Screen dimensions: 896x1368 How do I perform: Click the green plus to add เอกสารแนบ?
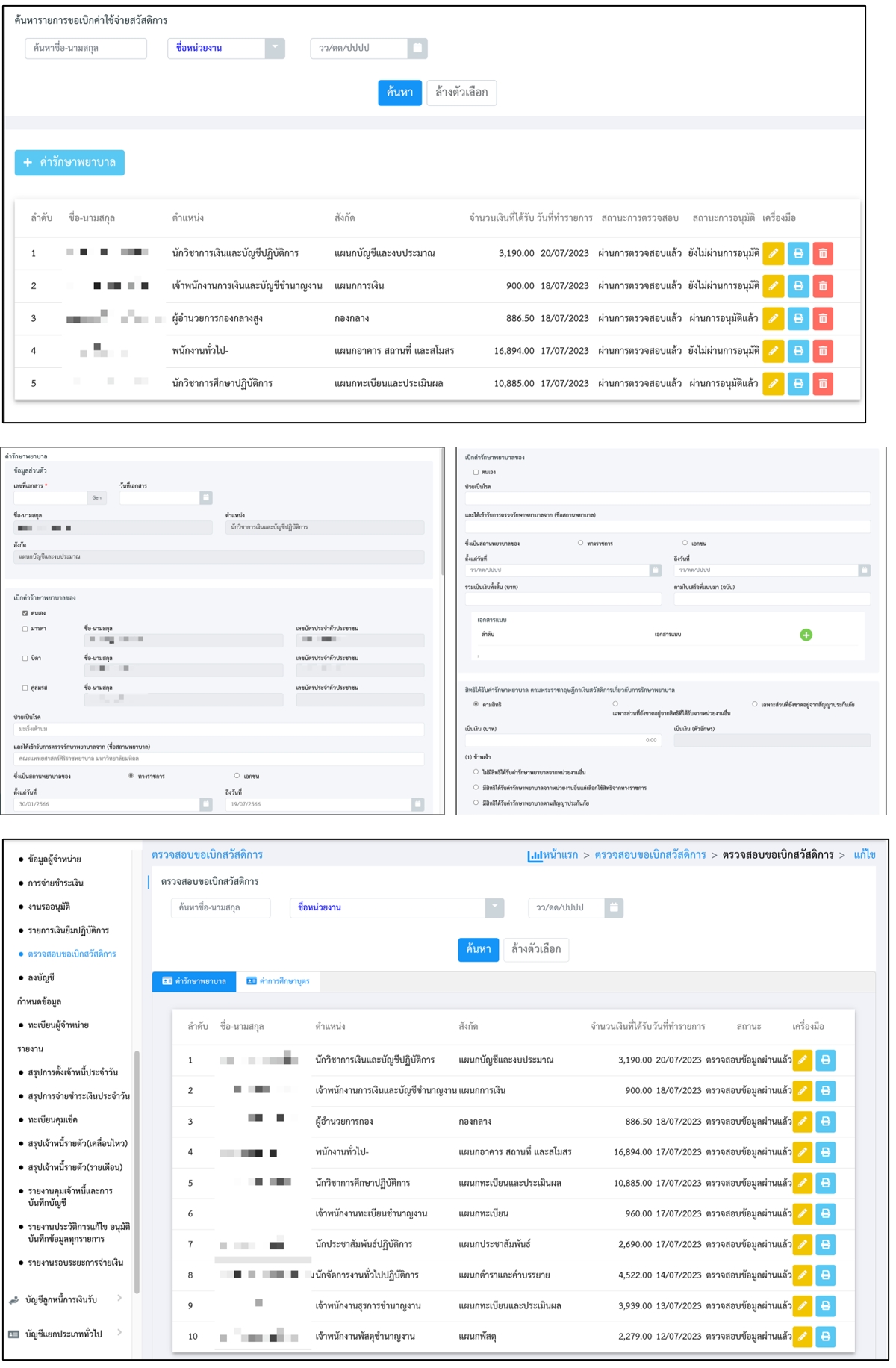(x=806, y=635)
